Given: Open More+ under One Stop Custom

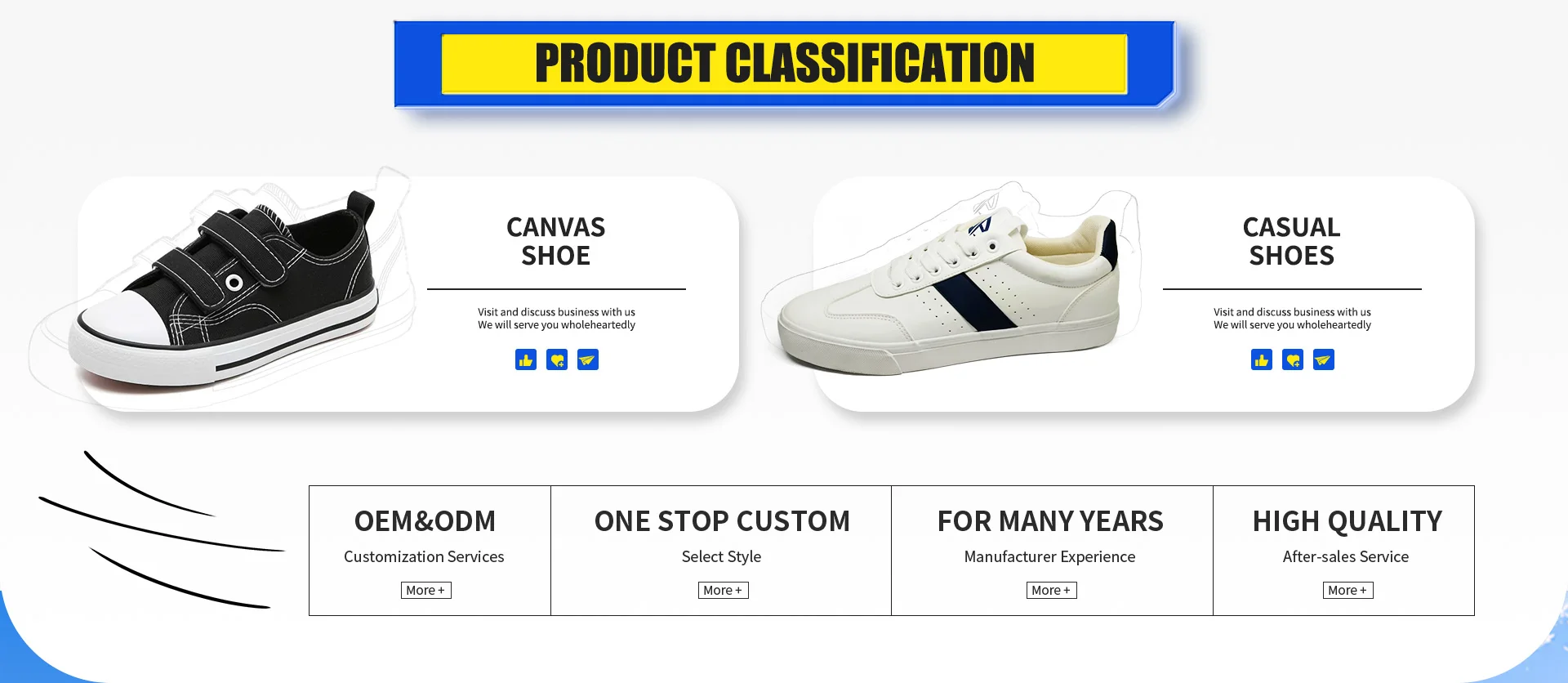Looking at the screenshot, I should click(724, 590).
